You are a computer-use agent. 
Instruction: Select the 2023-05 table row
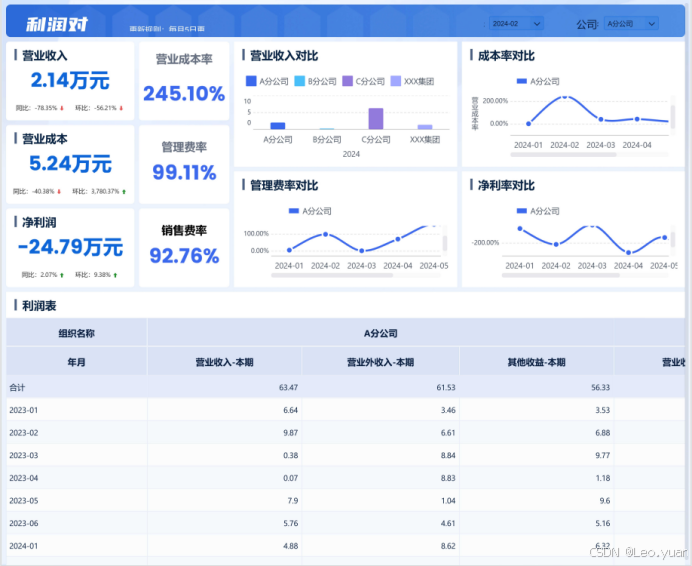(346, 501)
